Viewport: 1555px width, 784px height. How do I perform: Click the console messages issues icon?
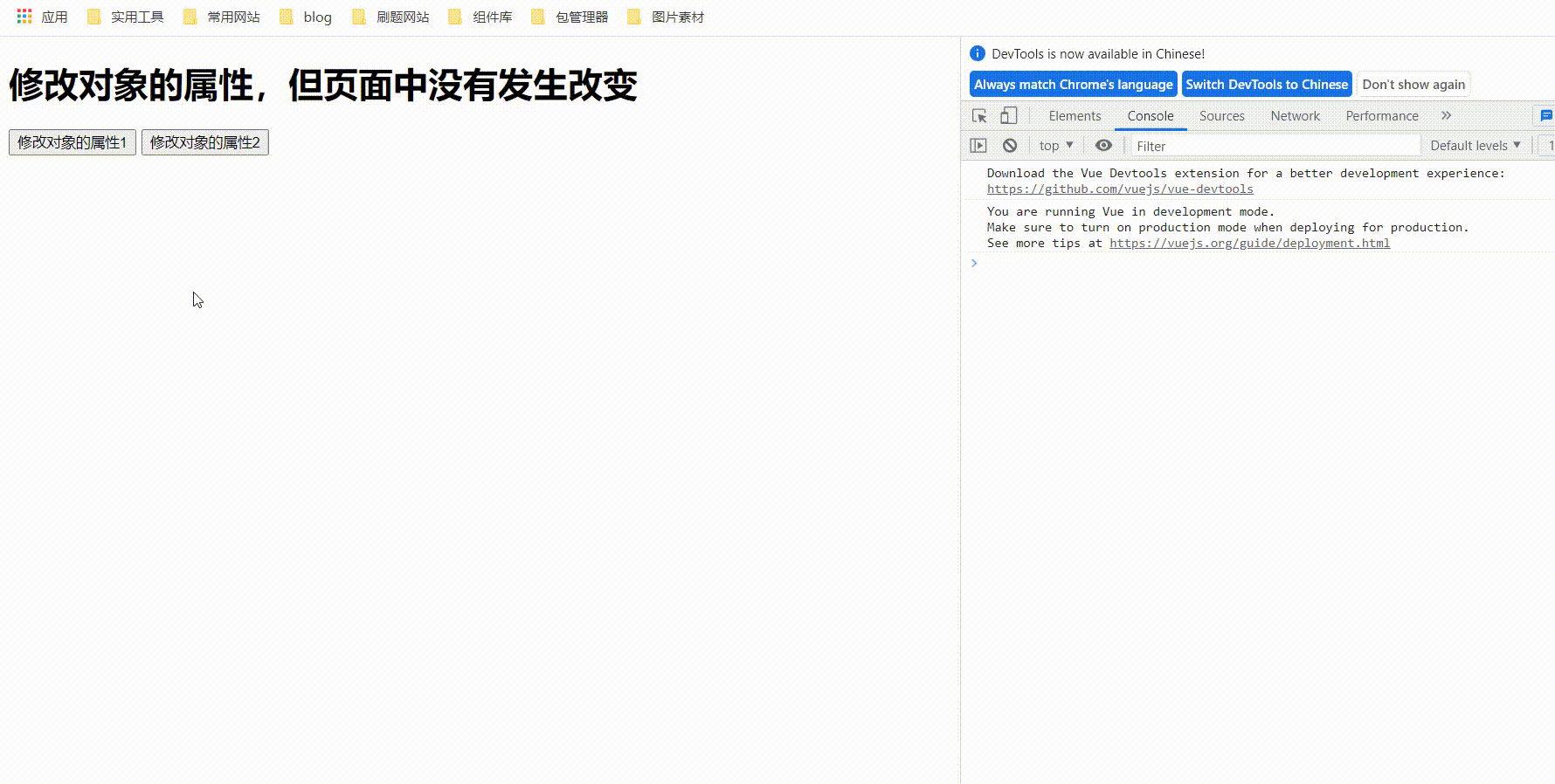(x=1546, y=115)
